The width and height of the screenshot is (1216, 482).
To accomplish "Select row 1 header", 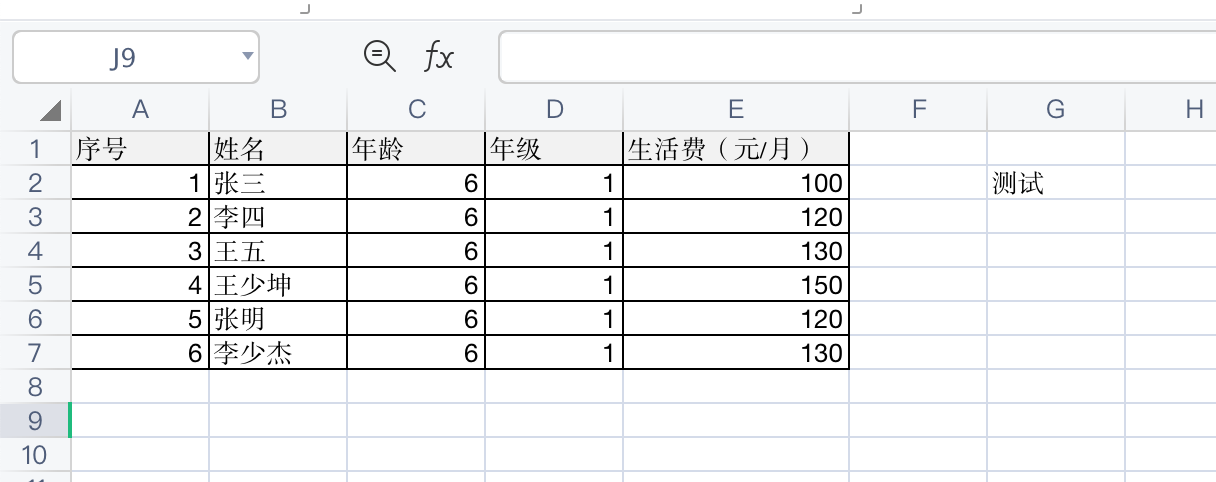I will 35,150.
